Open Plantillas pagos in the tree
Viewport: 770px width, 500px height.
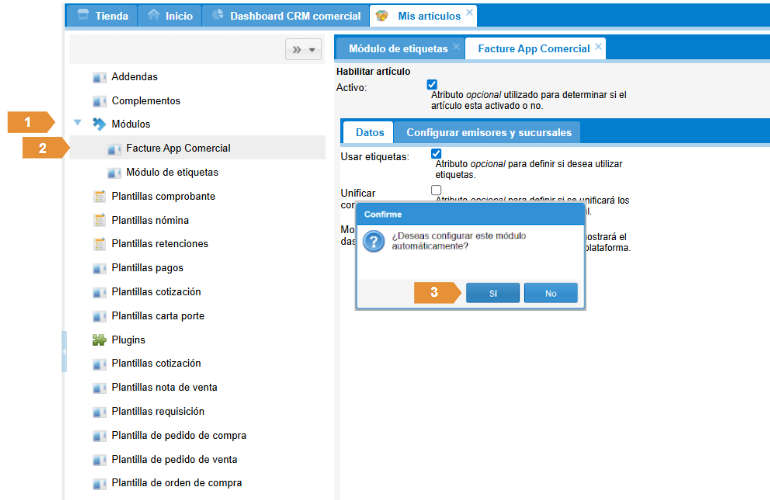click(147, 268)
